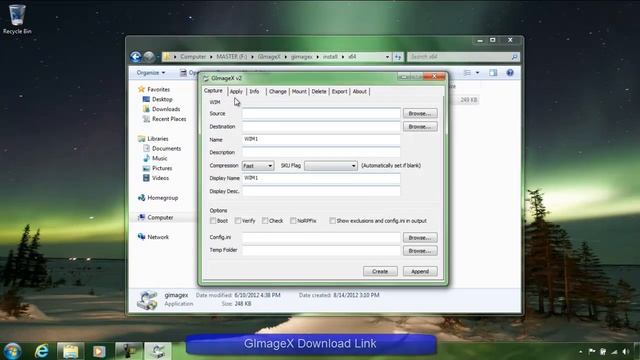Switch to the About tab
Screen dimensions: 640x360
tap(360, 91)
